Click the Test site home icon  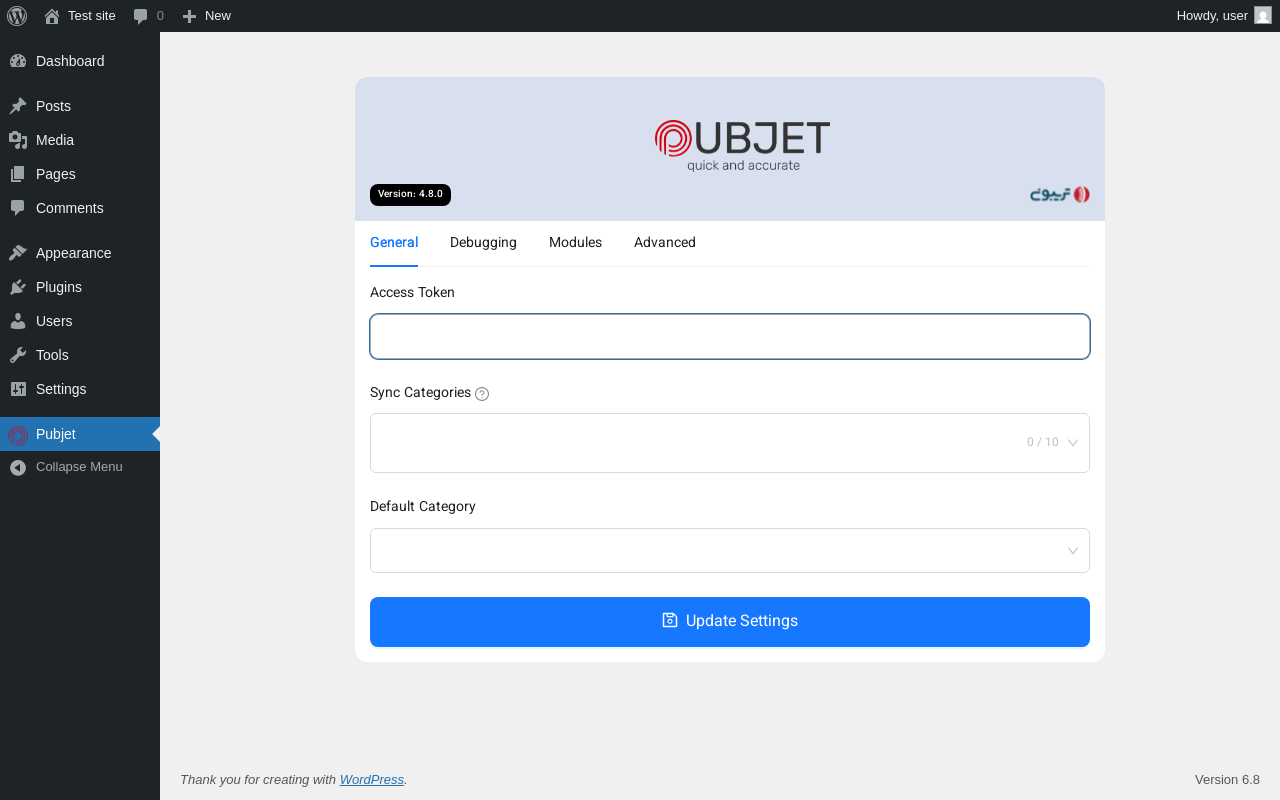[52, 16]
